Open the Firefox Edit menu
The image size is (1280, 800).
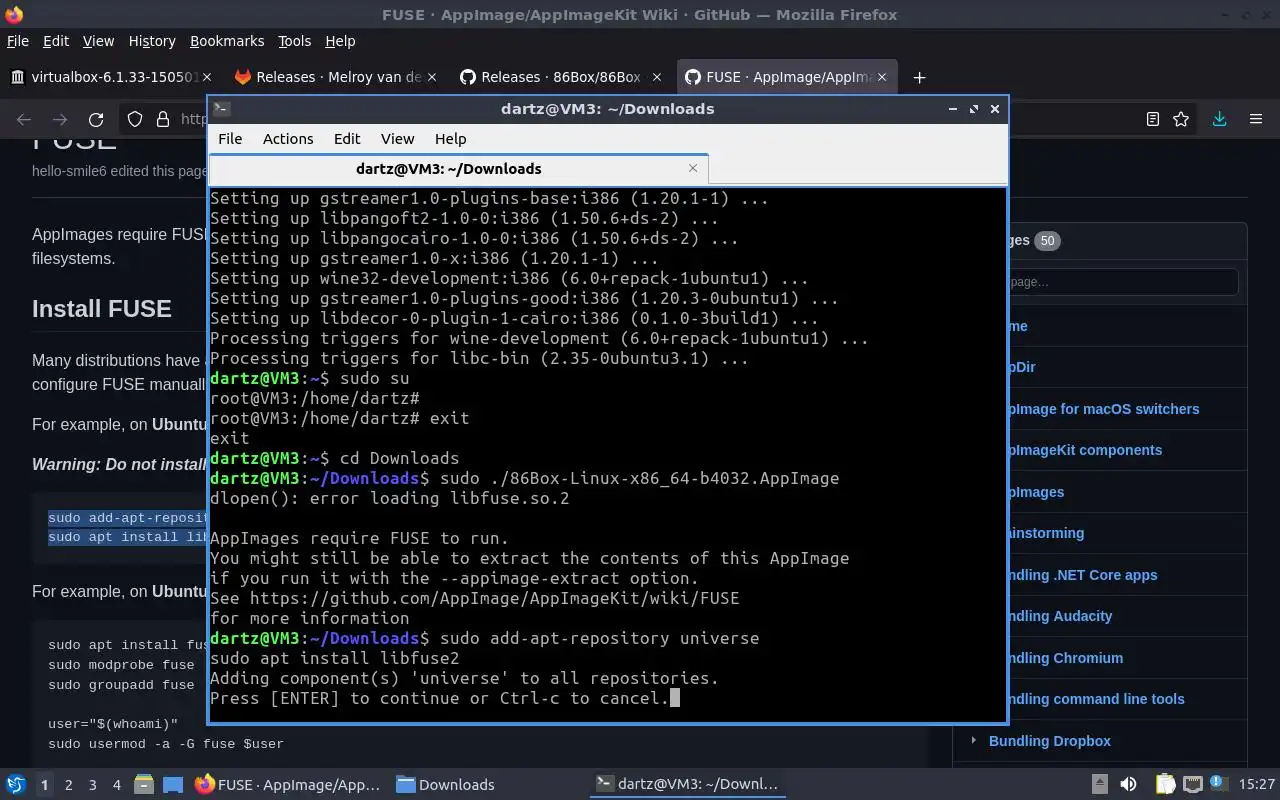pos(55,41)
